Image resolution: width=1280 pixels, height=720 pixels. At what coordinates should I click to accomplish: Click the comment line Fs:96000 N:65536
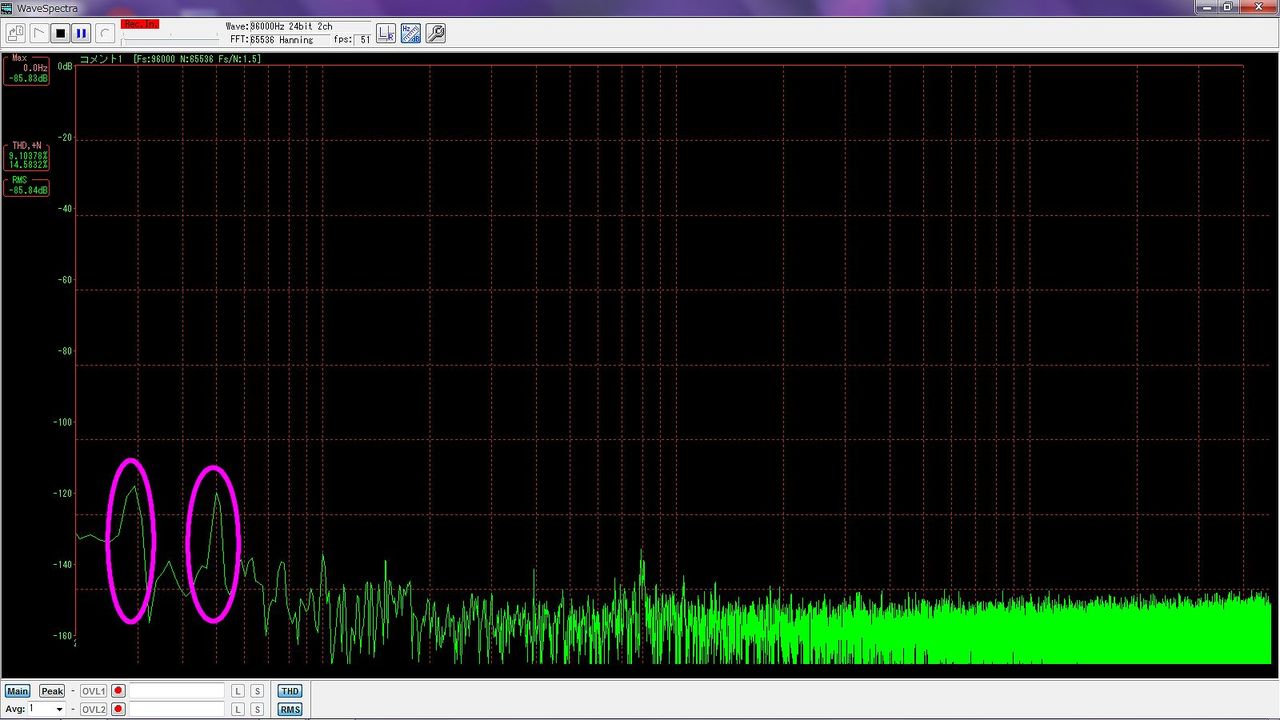pos(170,59)
